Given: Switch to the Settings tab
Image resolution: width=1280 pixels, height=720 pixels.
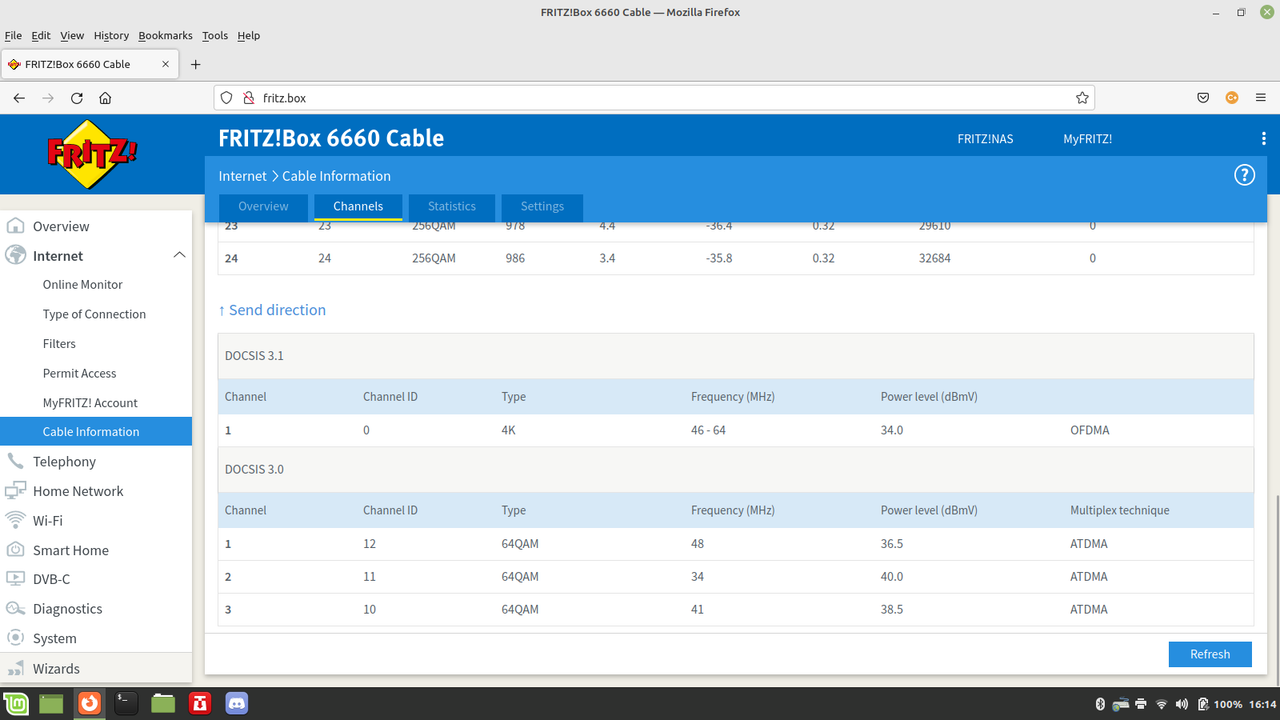Looking at the screenshot, I should coord(542,206).
